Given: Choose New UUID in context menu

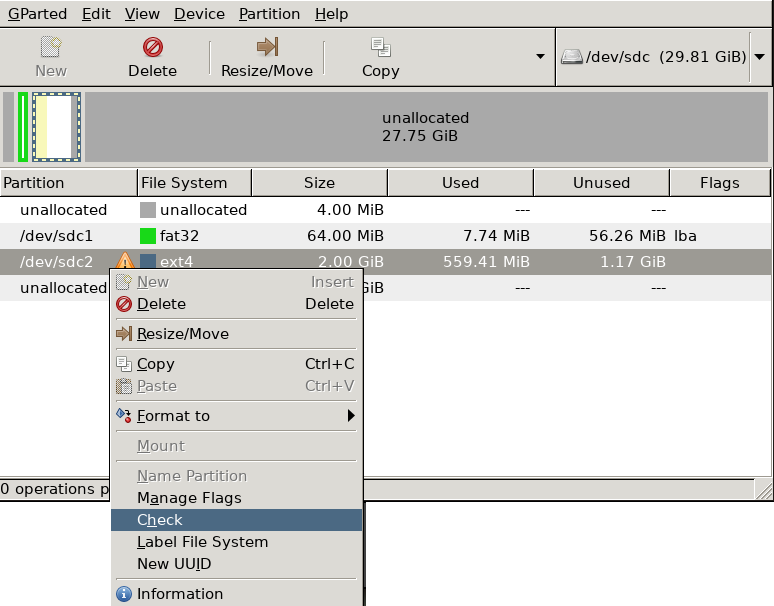Looking at the screenshot, I should 236,564.
